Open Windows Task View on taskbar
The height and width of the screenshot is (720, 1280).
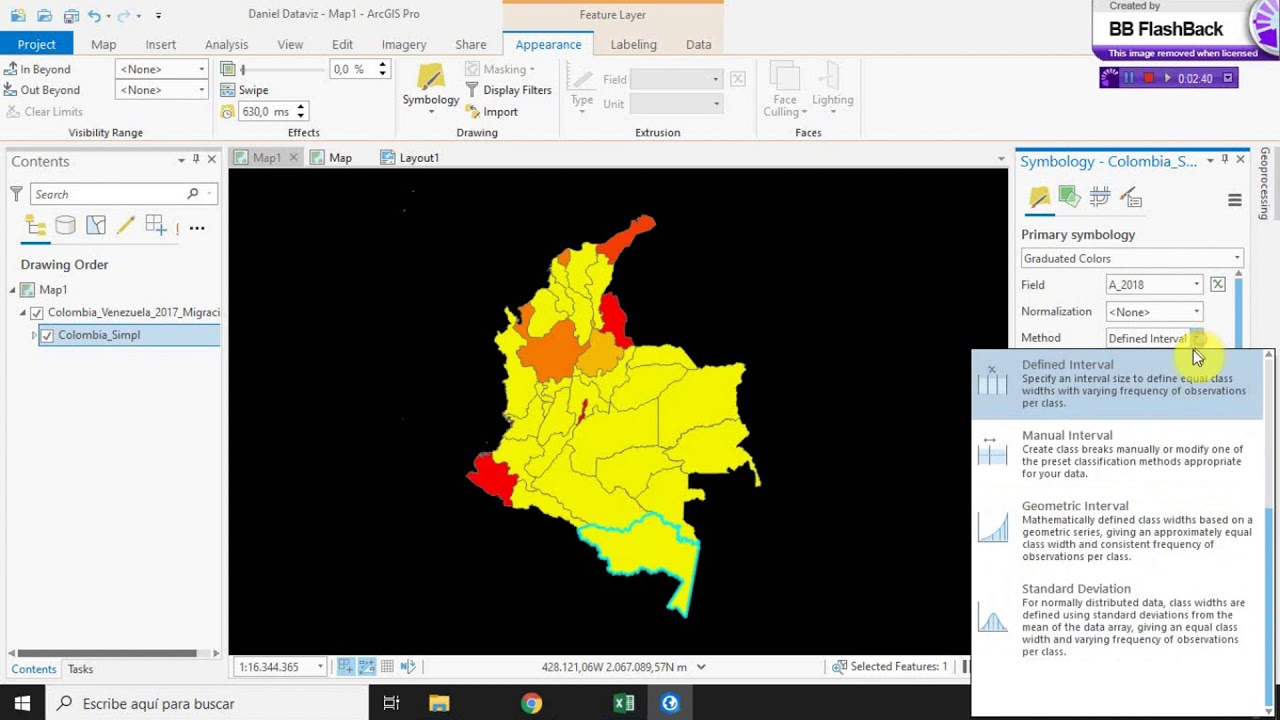(391, 703)
